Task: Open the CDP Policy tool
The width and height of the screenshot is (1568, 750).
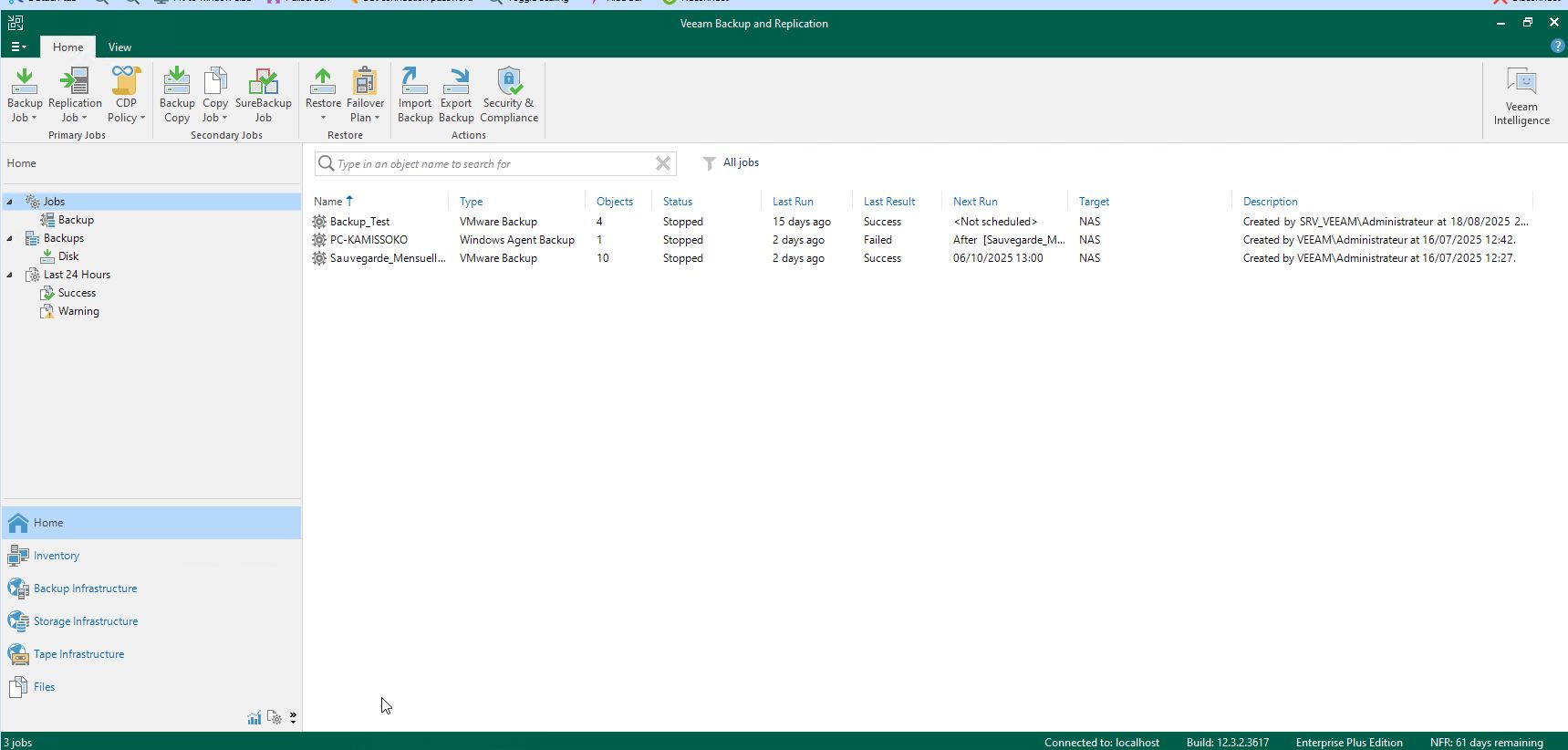Action: [126, 94]
